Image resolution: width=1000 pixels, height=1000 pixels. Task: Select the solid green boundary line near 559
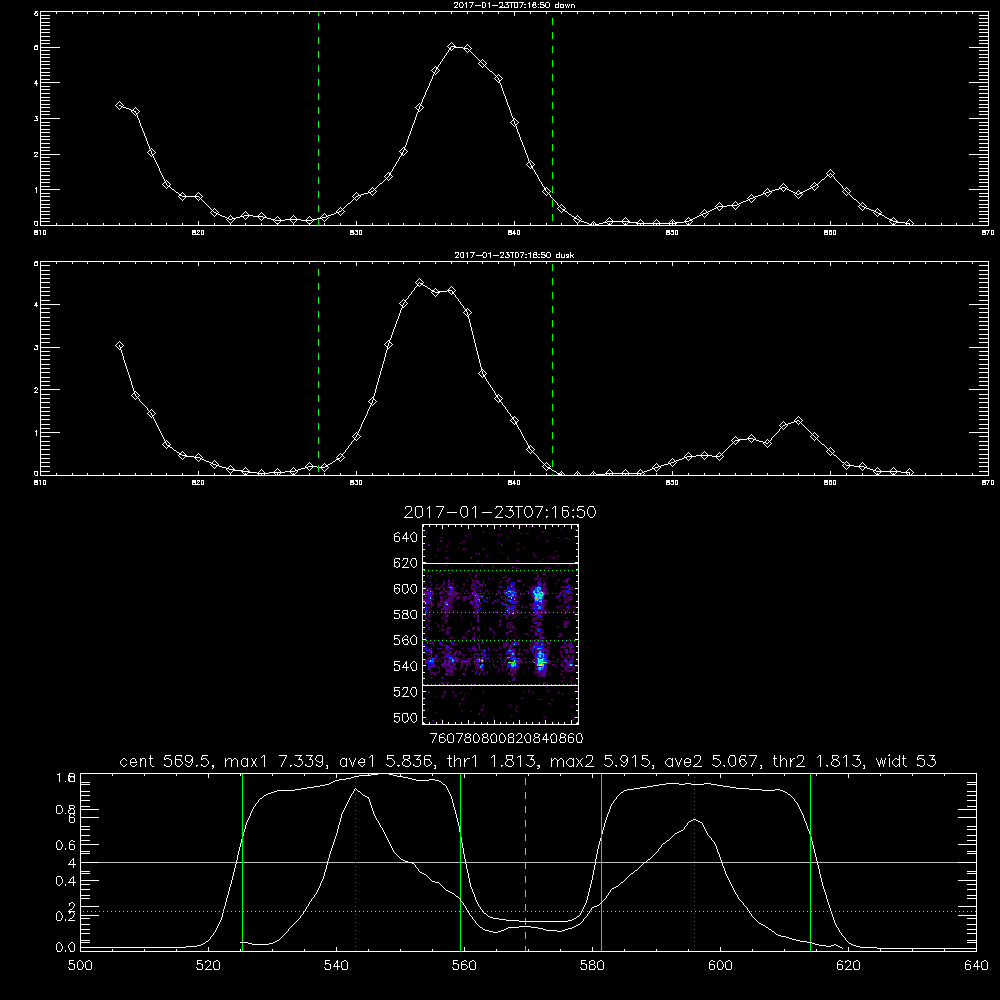point(460,861)
